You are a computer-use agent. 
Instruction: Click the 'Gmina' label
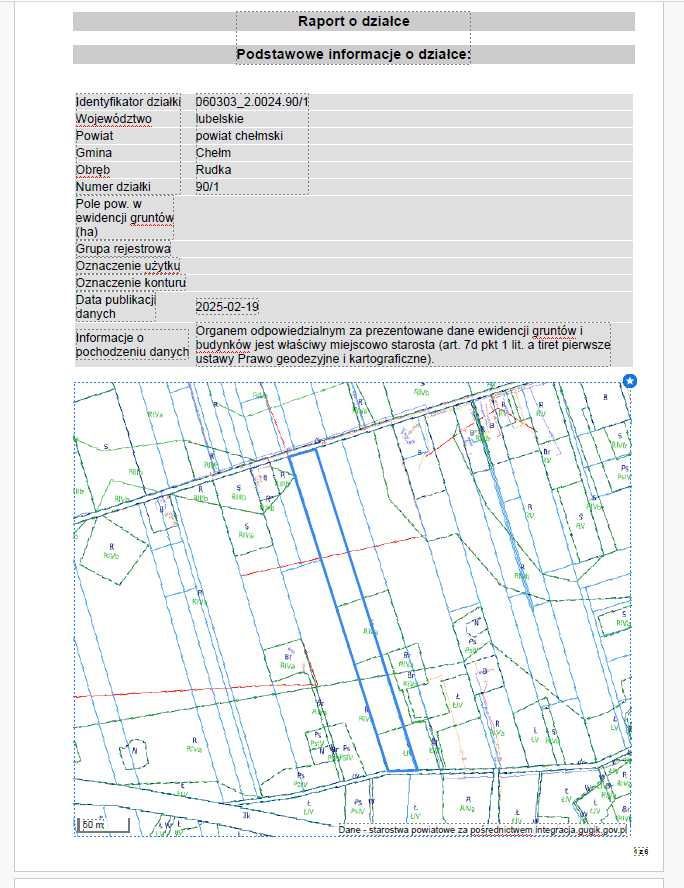pos(94,153)
